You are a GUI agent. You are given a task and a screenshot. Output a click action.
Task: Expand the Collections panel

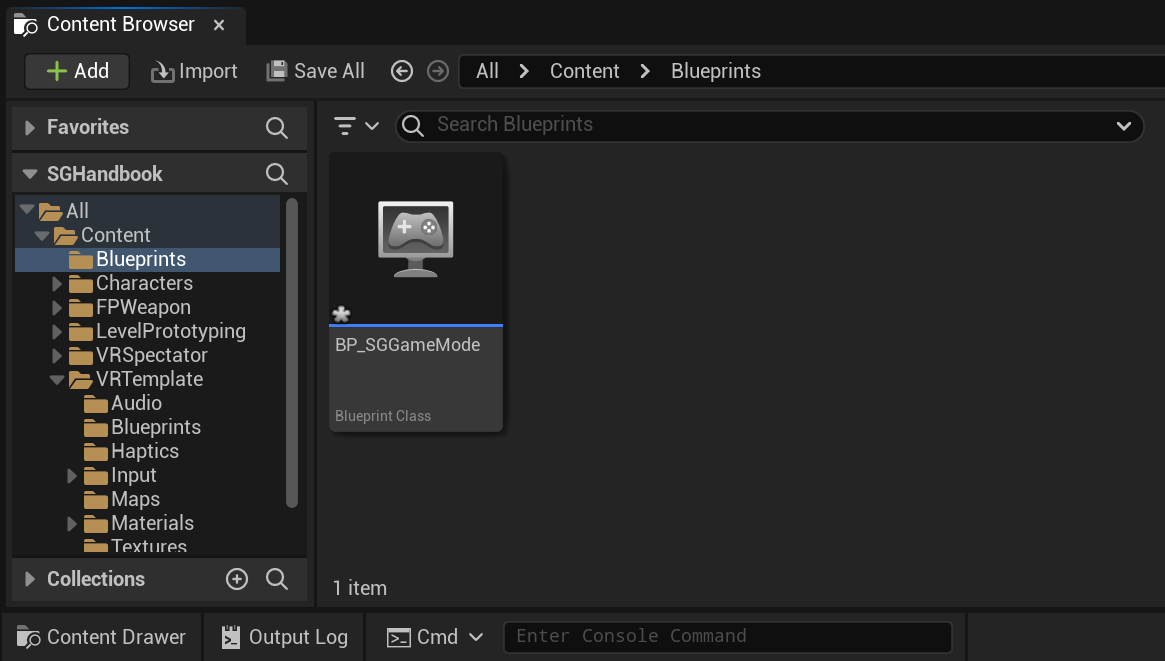[x=28, y=579]
